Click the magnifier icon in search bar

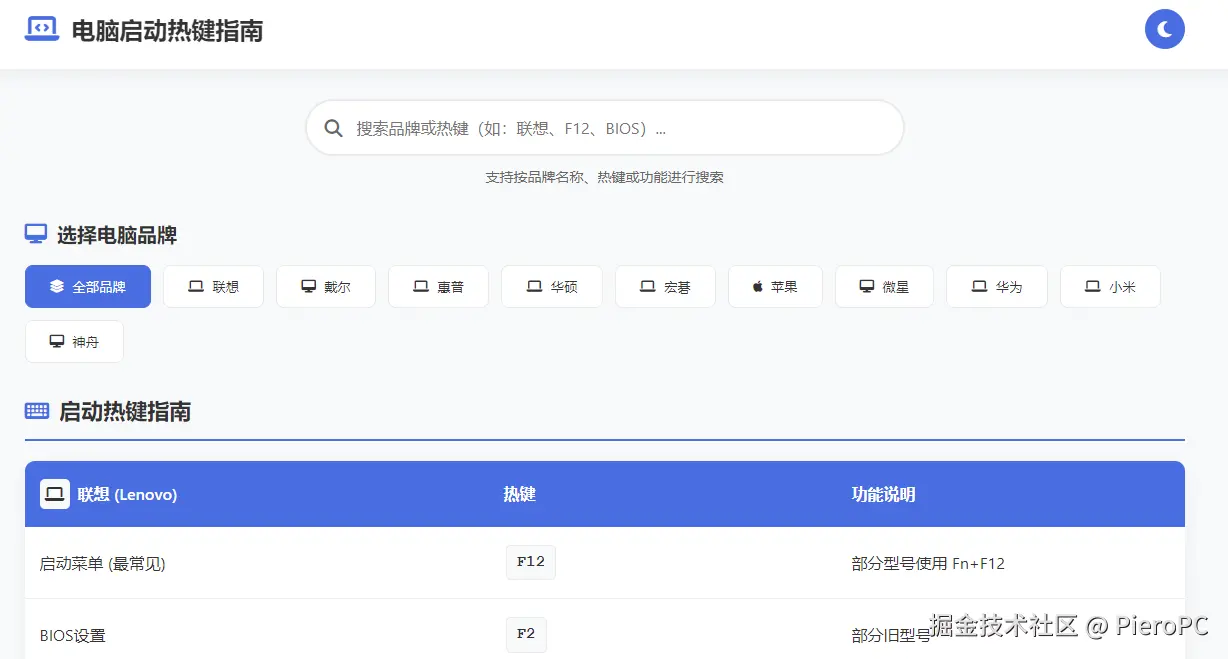coord(334,128)
